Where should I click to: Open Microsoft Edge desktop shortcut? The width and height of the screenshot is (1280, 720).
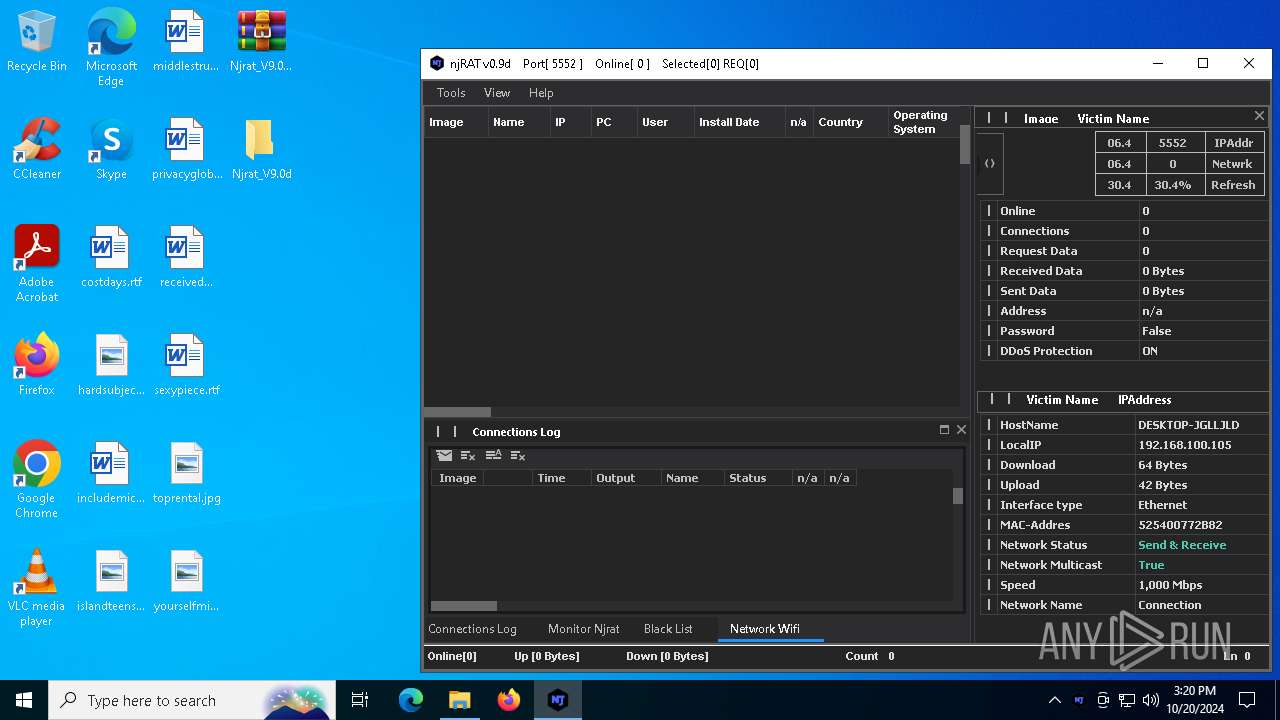pyautogui.click(x=111, y=47)
